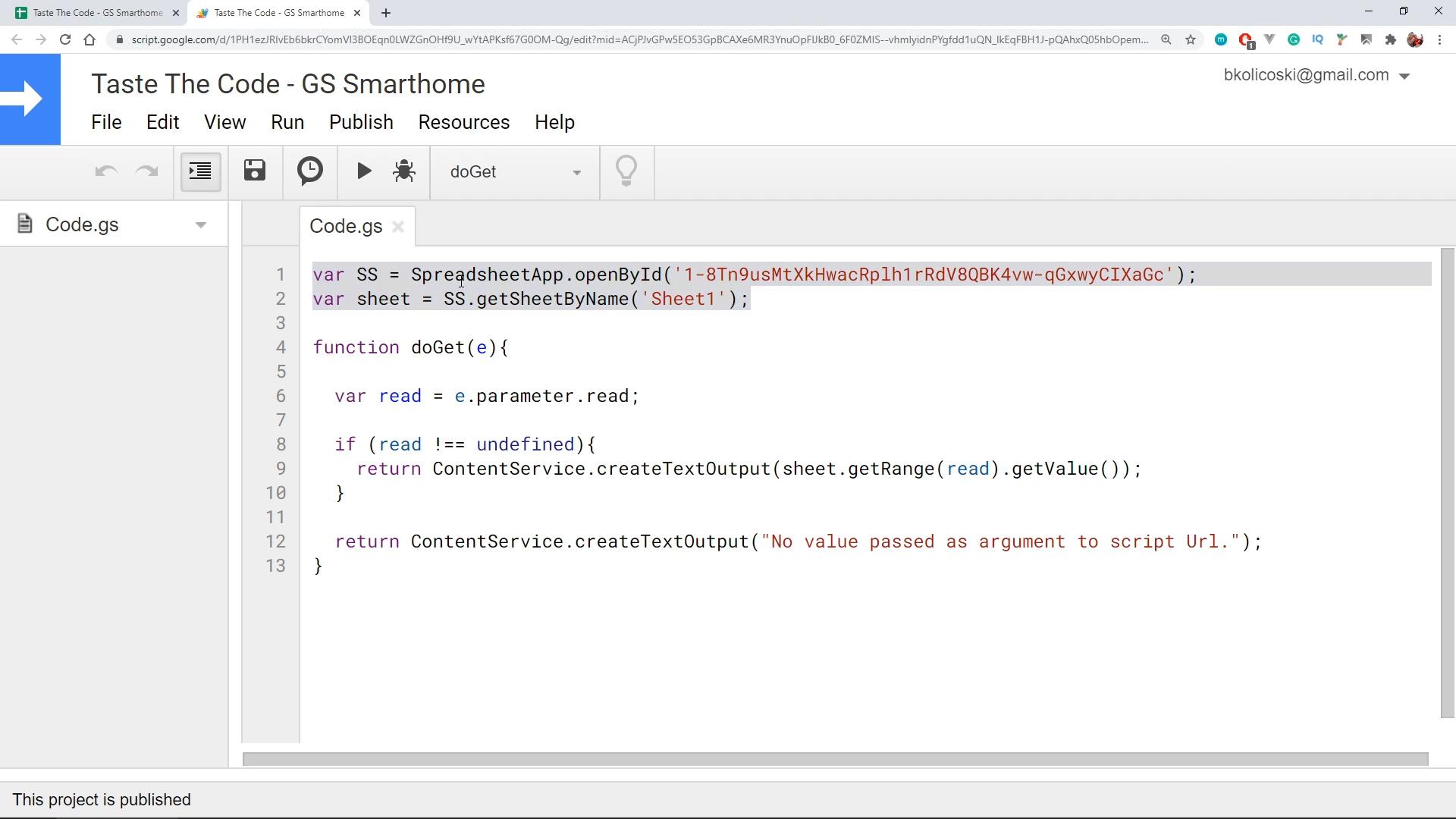Image resolution: width=1456 pixels, height=819 pixels.
Task: Click the lightbulb hint icon
Action: [626, 171]
